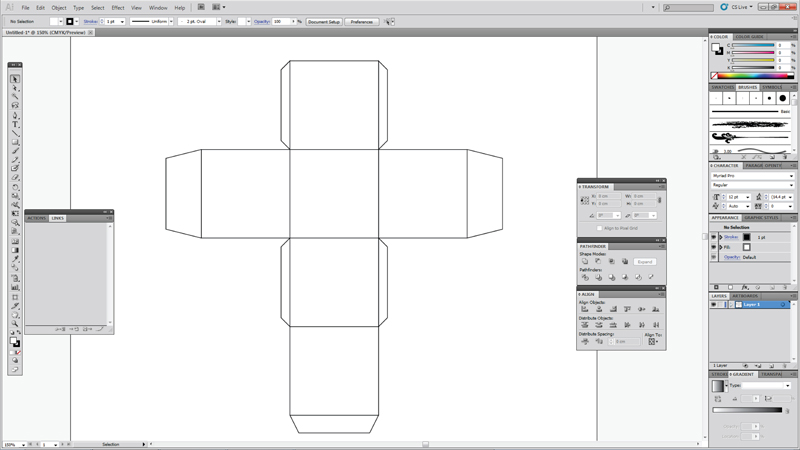Switch to the Swatches tab
The image size is (800, 450).
coord(722,87)
